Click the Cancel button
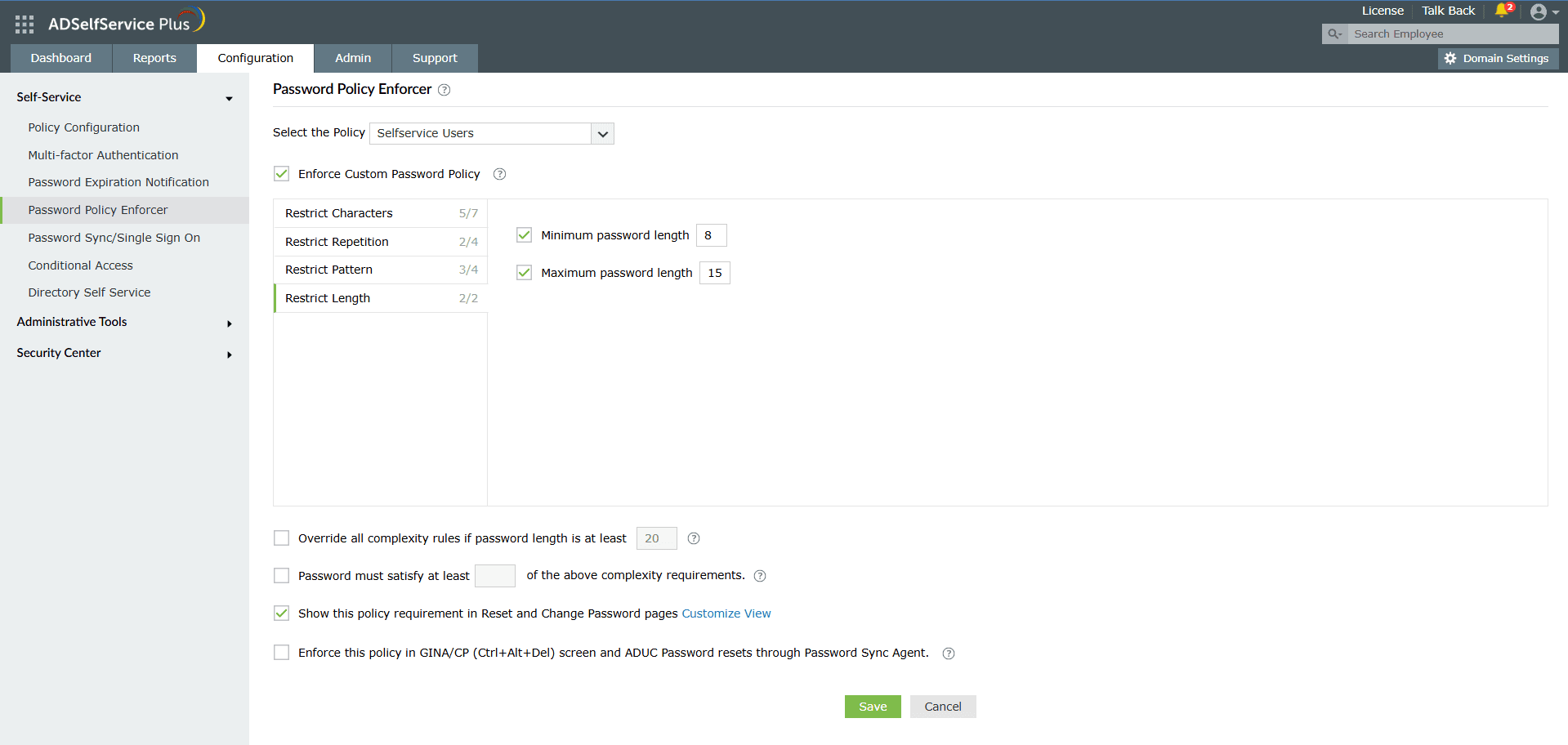Viewport: 1568px width, 745px height. 943,707
